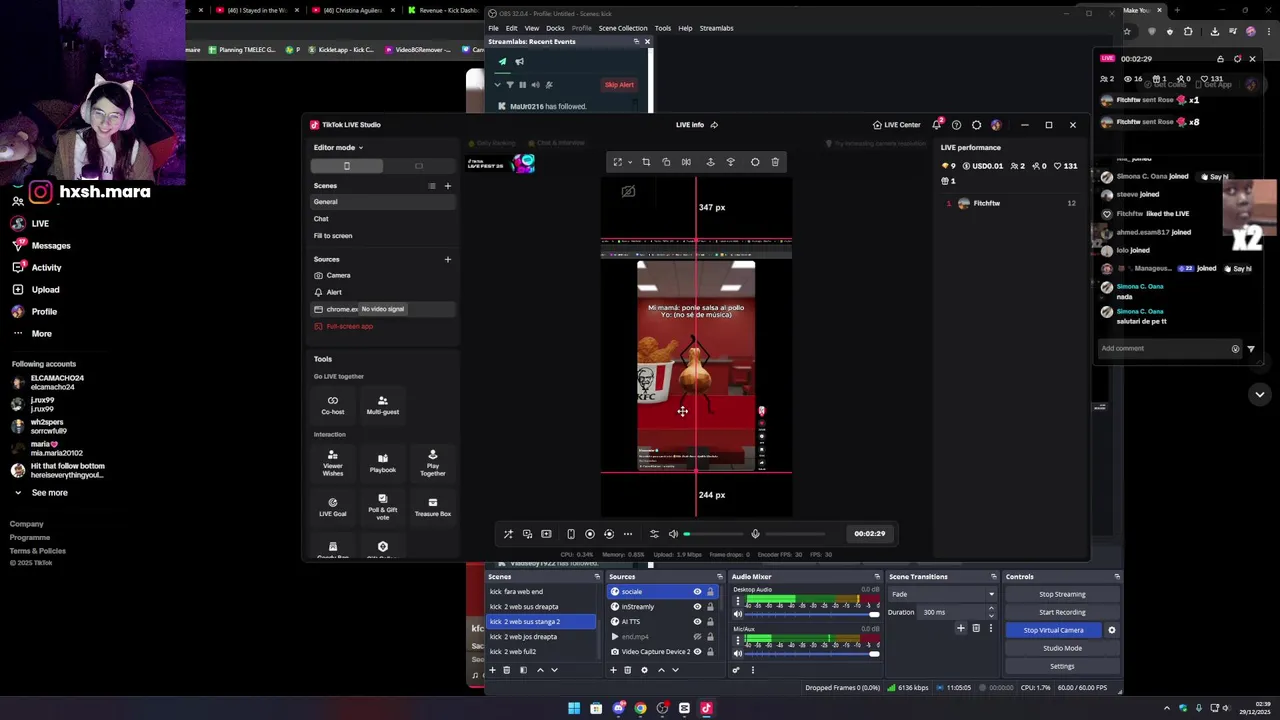Open the more options ellipsis in the bottom bar
The height and width of the screenshot is (720, 1280).
click(x=628, y=534)
